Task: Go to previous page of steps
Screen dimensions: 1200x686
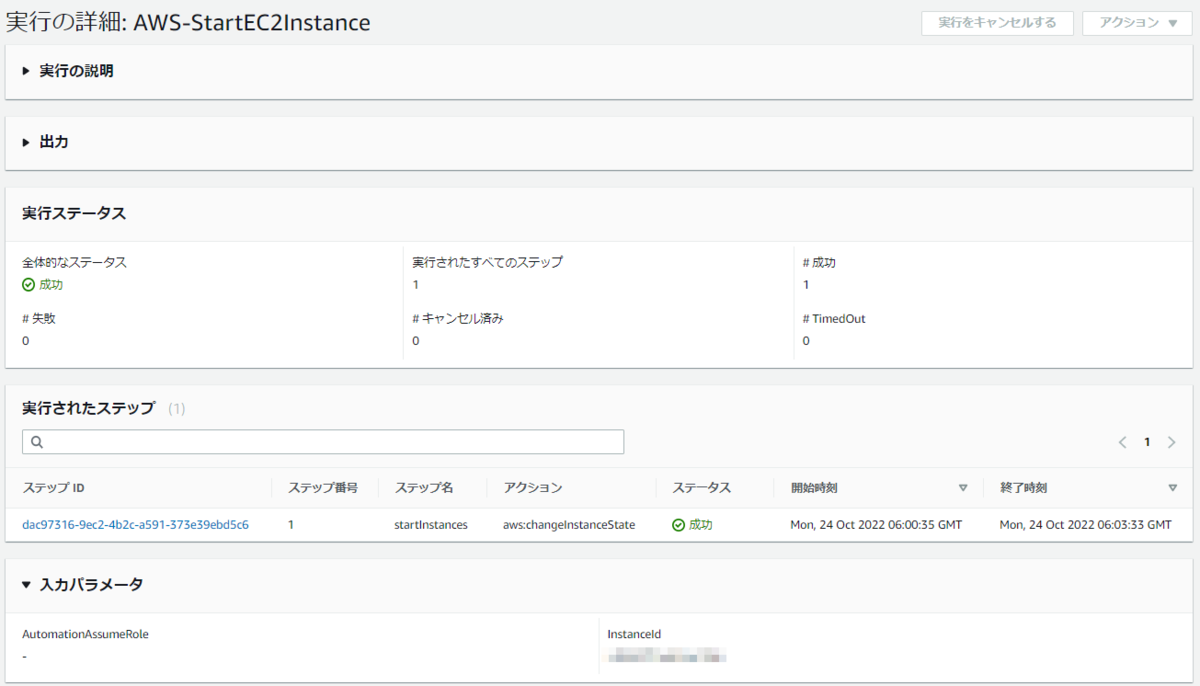Action: 1123,442
